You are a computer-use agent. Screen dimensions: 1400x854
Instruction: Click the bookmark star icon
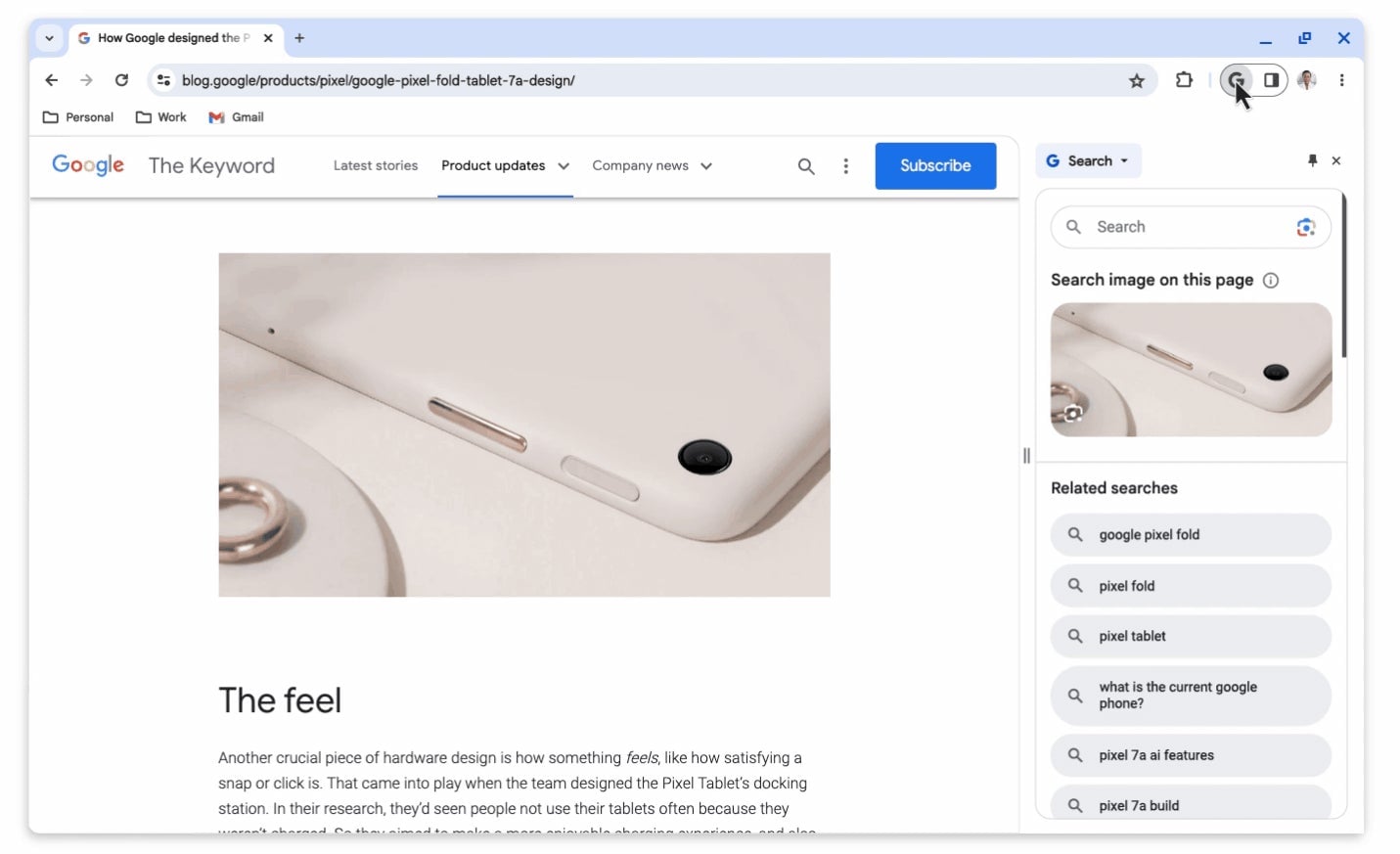coord(1137,80)
